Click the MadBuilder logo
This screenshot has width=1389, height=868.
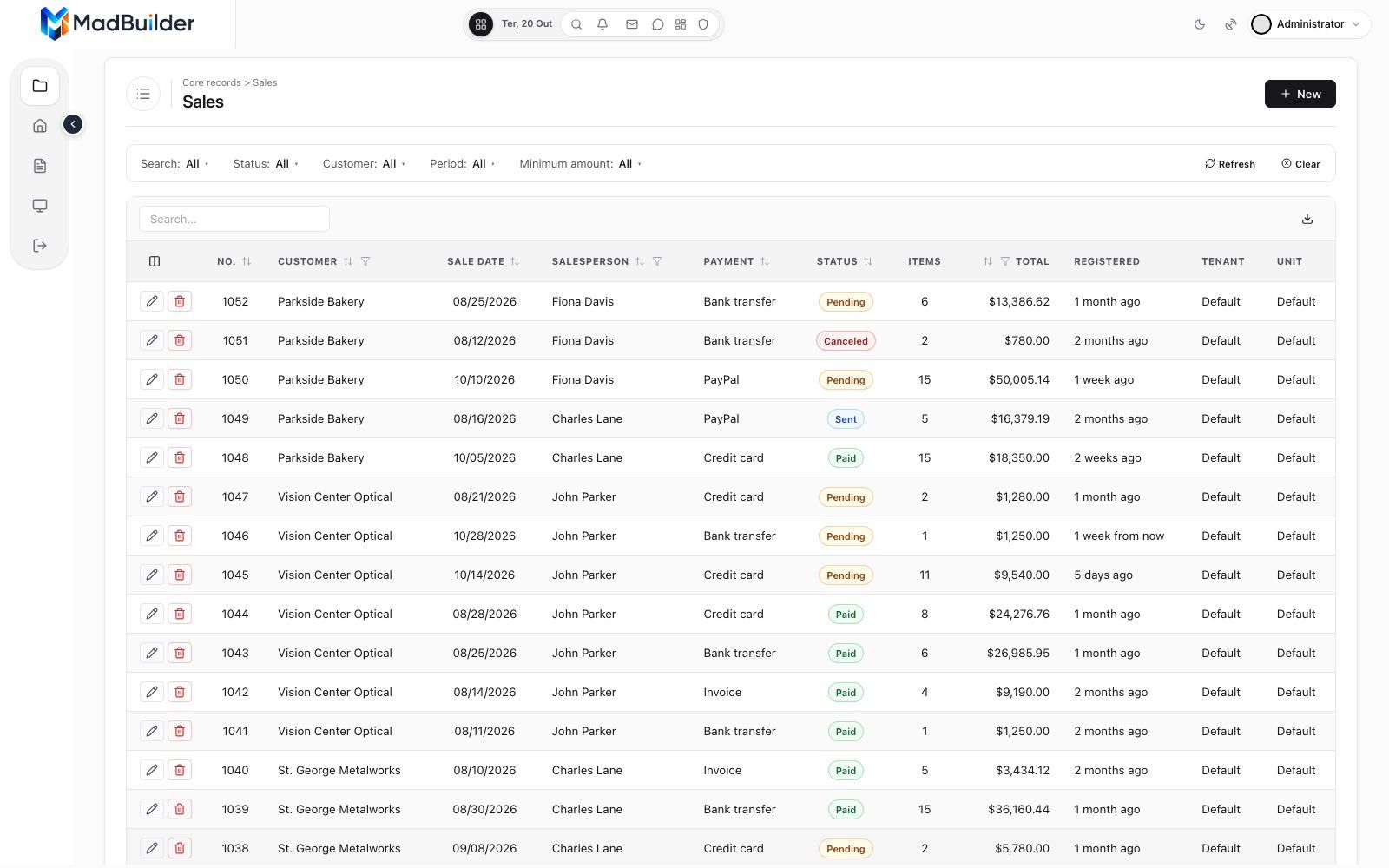117,23
